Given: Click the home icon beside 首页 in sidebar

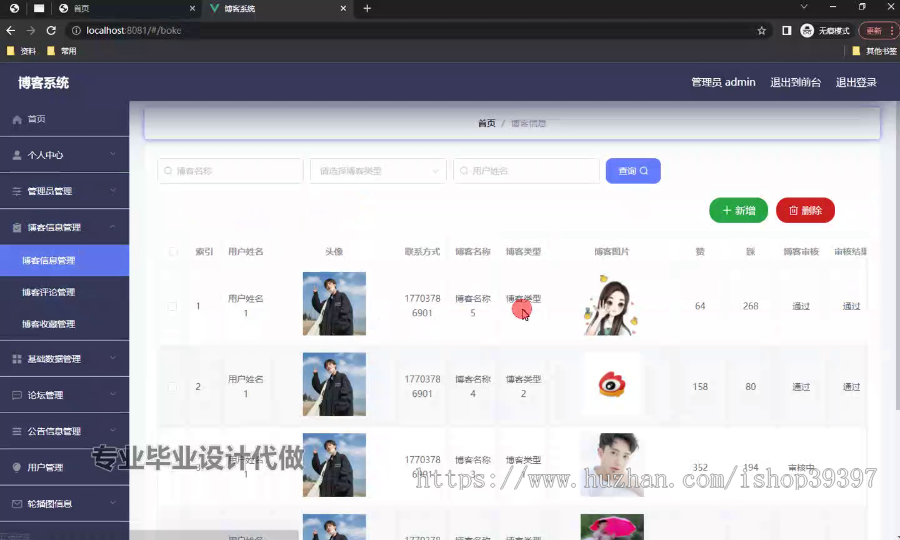Looking at the screenshot, I should click(x=17, y=119).
